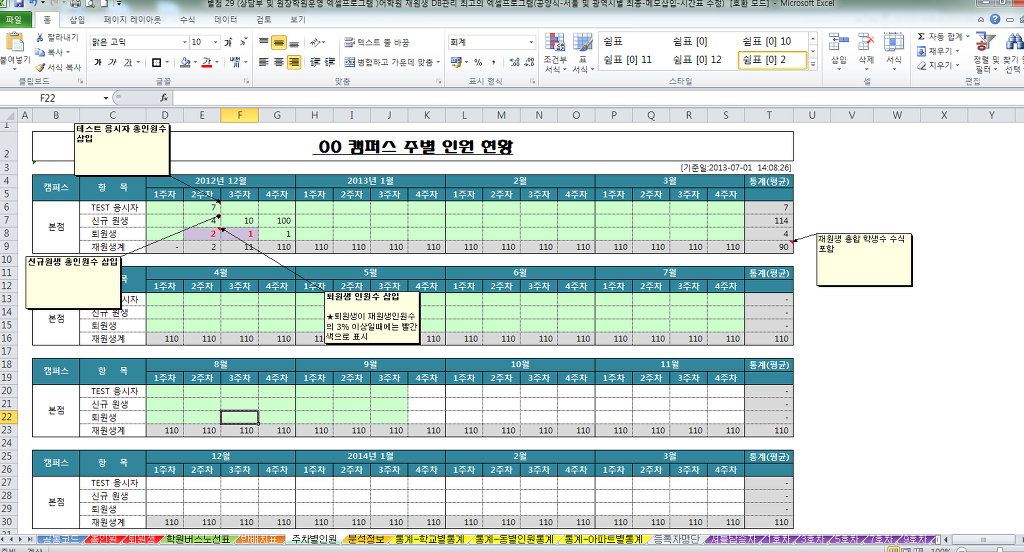Open Format as Table (표 서식)
The width and height of the screenshot is (1024, 552).
pos(581,52)
